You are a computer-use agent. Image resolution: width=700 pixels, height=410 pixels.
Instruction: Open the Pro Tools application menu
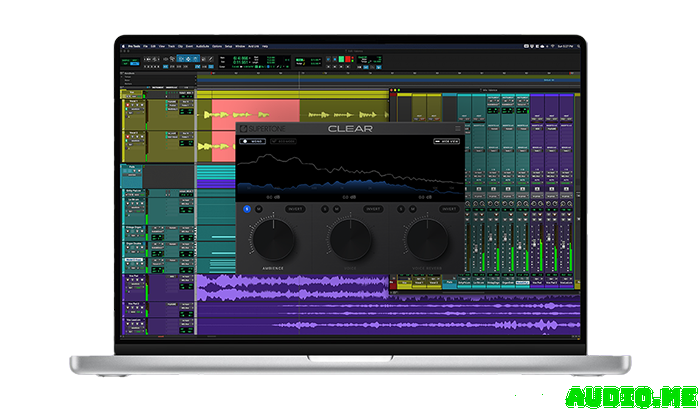(x=134, y=46)
